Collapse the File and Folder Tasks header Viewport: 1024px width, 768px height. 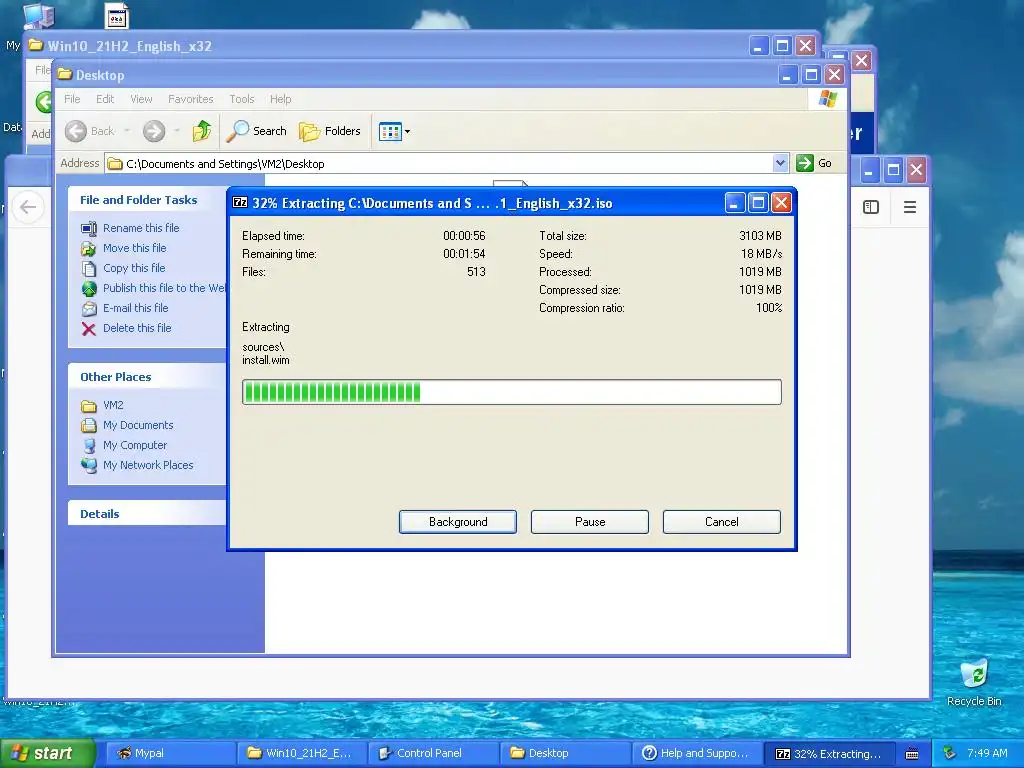(147, 200)
